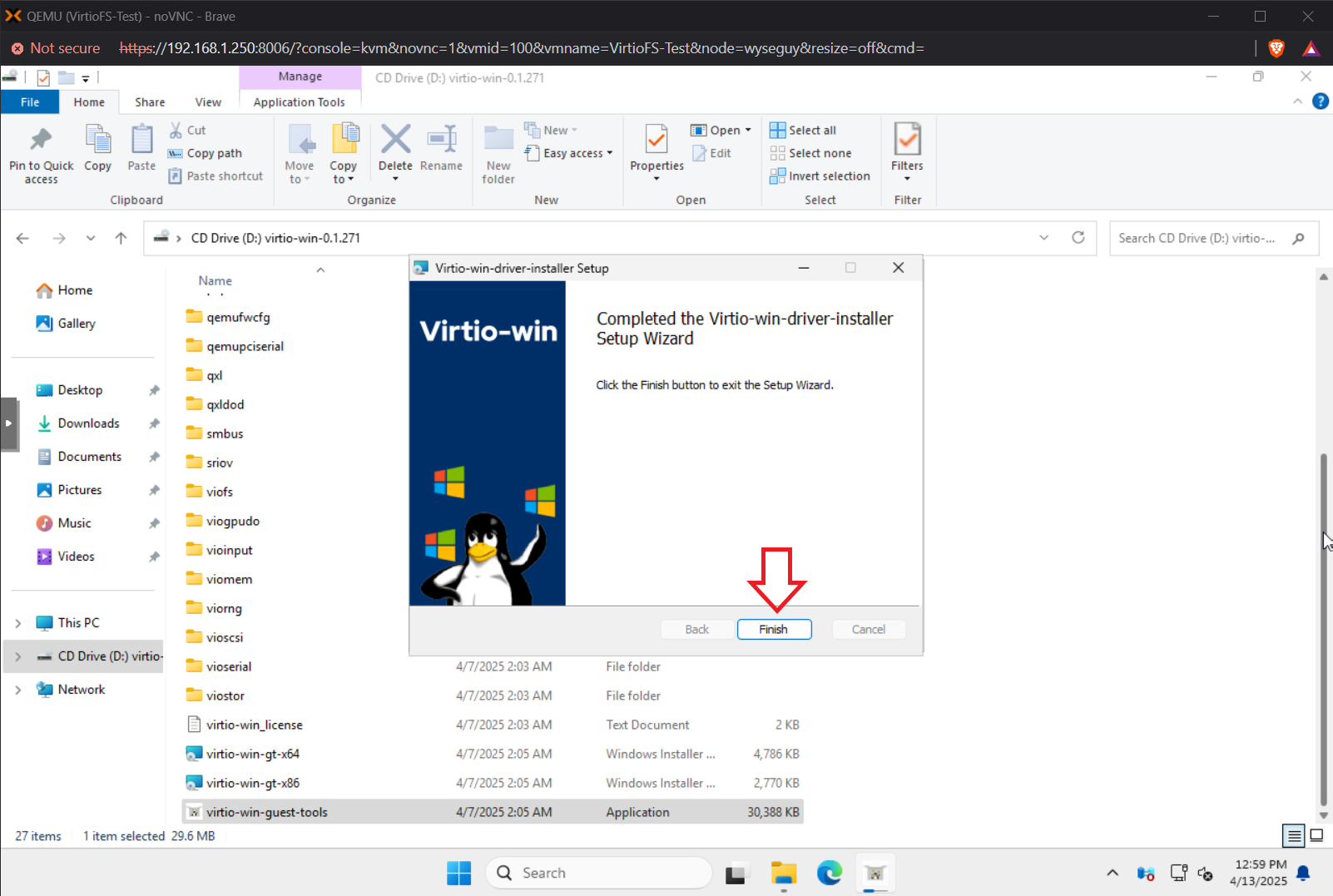Switch to the View ribbon tab
This screenshot has width=1333, height=896.
point(208,101)
